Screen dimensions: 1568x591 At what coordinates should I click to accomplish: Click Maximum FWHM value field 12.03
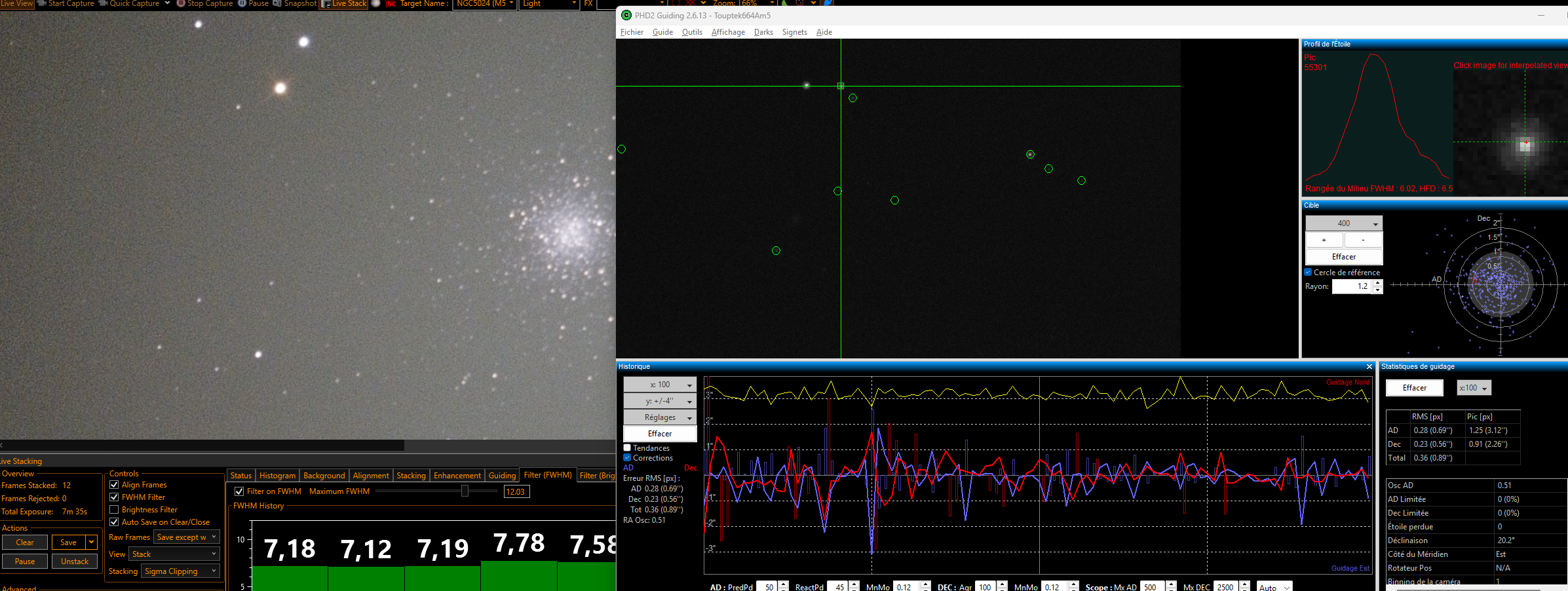pos(516,491)
